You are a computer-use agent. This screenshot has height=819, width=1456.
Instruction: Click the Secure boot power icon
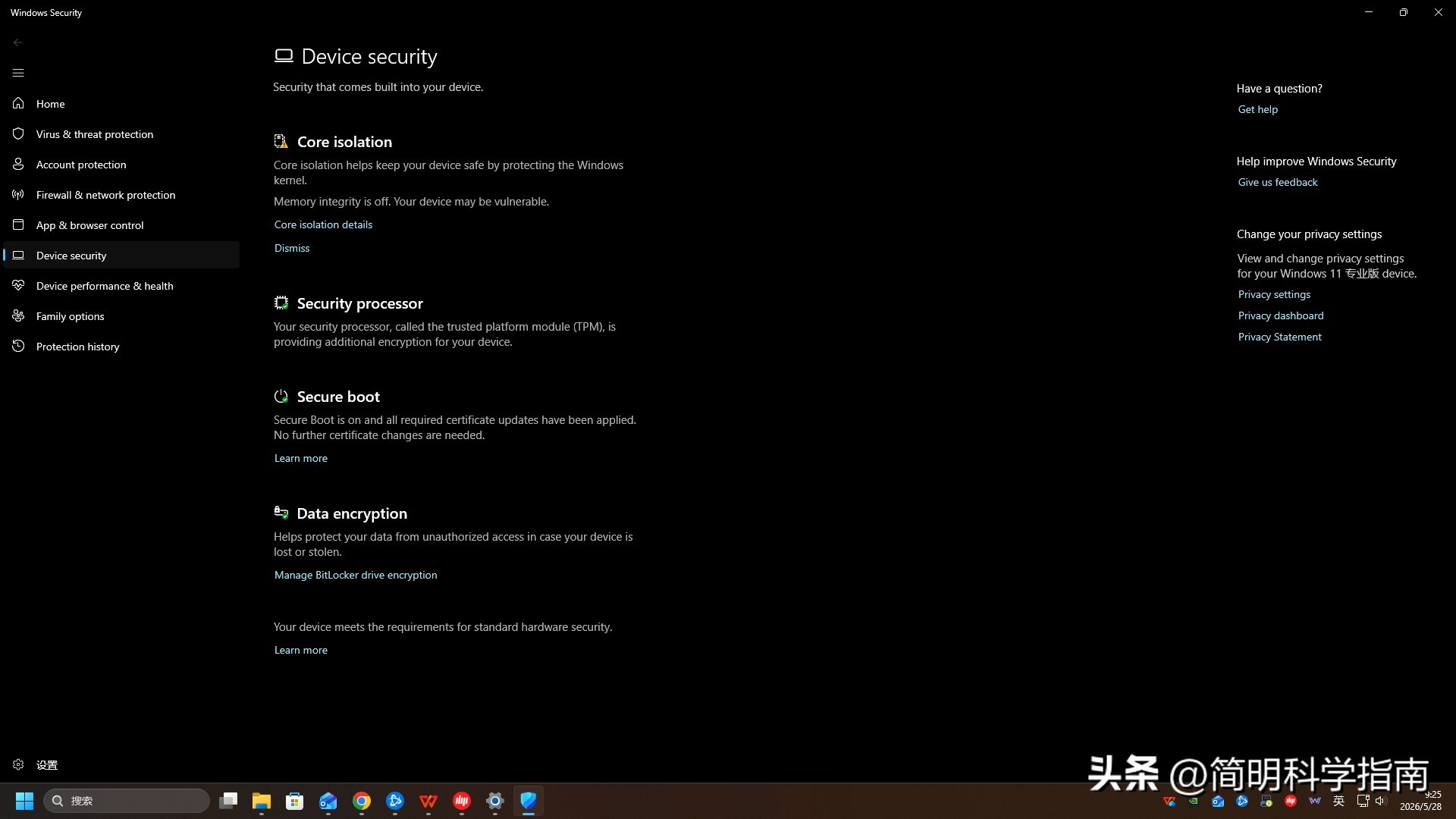coord(281,396)
